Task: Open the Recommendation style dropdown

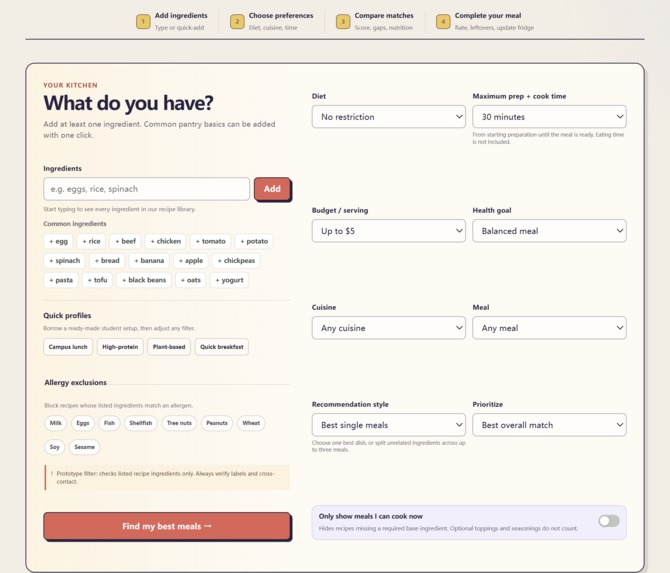Action: point(388,425)
